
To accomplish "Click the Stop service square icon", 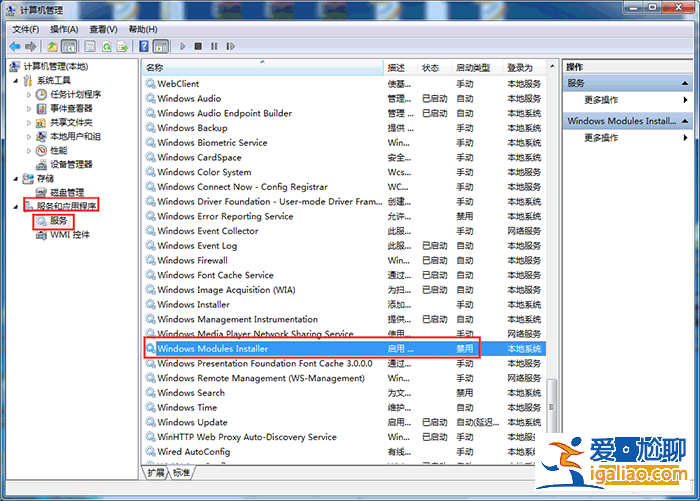I will click(x=198, y=46).
